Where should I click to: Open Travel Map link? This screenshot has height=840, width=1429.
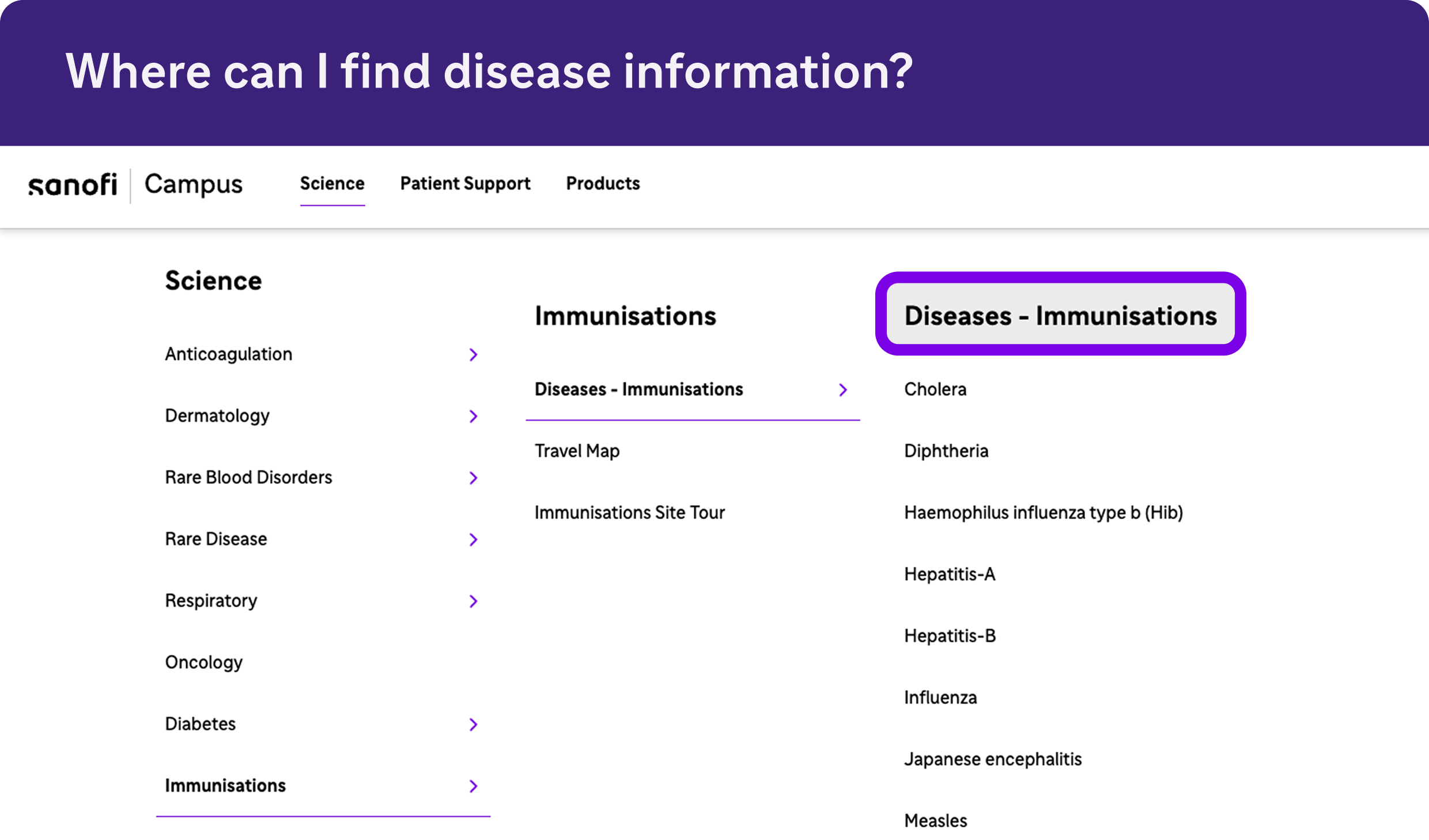tap(577, 451)
